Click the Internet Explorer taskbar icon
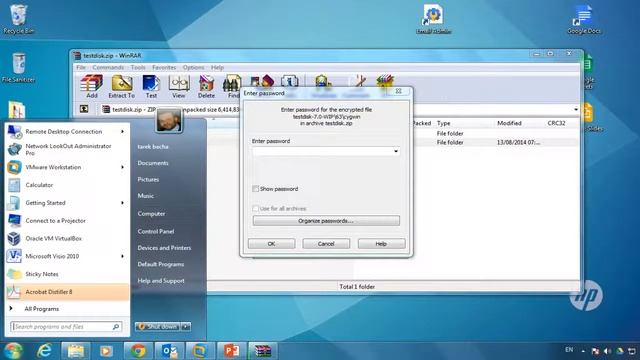Screen dimensions: 640x360 coord(44,351)
